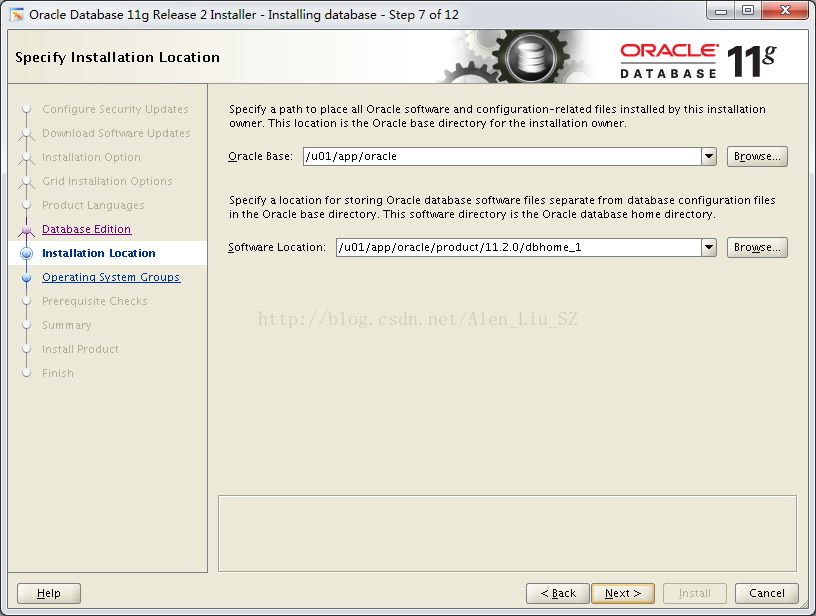The width and height of the screenshot is (816, 616).
Task: Close the Oracle installer window
Action: click(x=786, y=11)
